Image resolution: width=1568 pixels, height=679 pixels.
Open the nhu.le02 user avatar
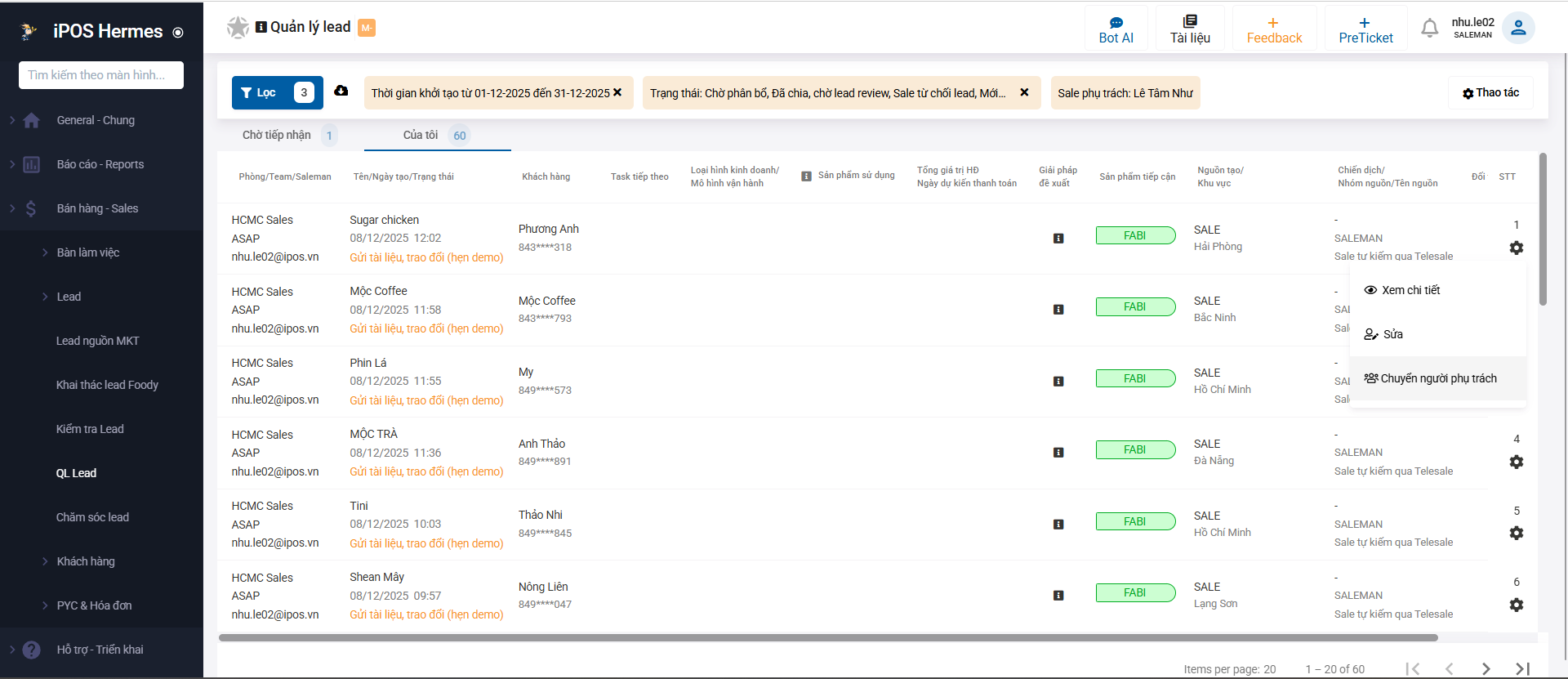point(1518,28)
